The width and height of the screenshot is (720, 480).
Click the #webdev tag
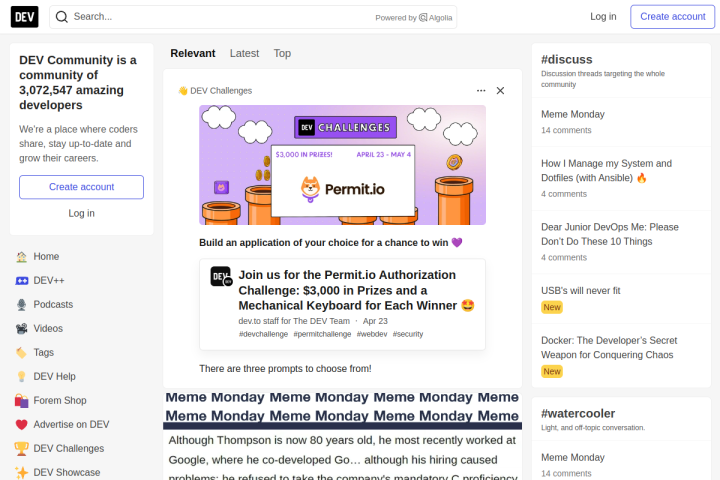click(372, 334)
